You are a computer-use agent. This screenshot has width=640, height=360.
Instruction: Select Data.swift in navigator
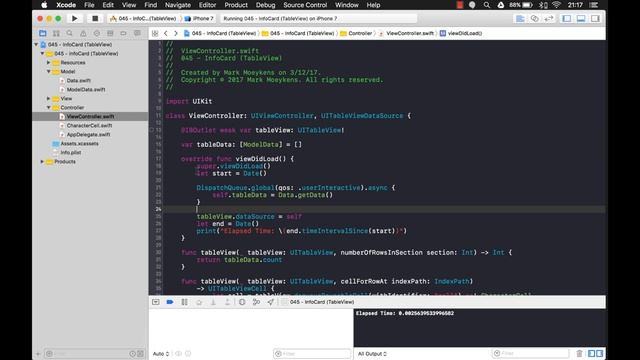tap(78, 80)
